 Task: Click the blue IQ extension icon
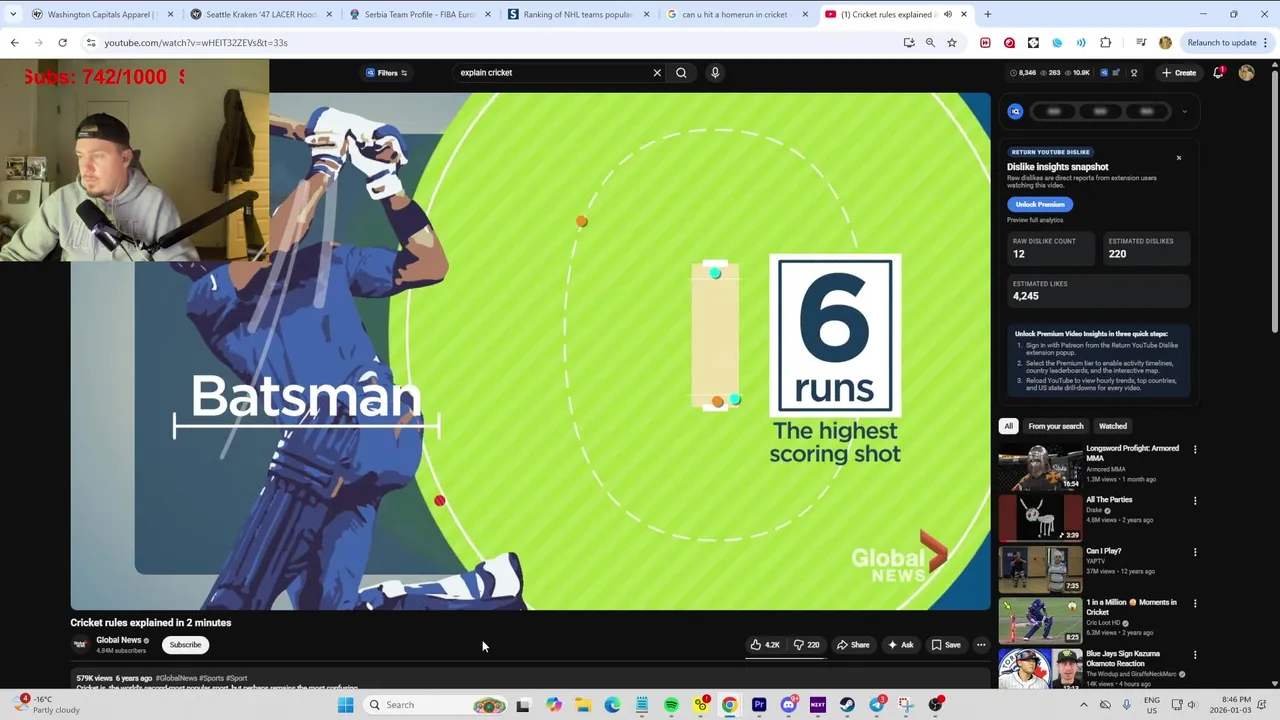click(1015, 112)
